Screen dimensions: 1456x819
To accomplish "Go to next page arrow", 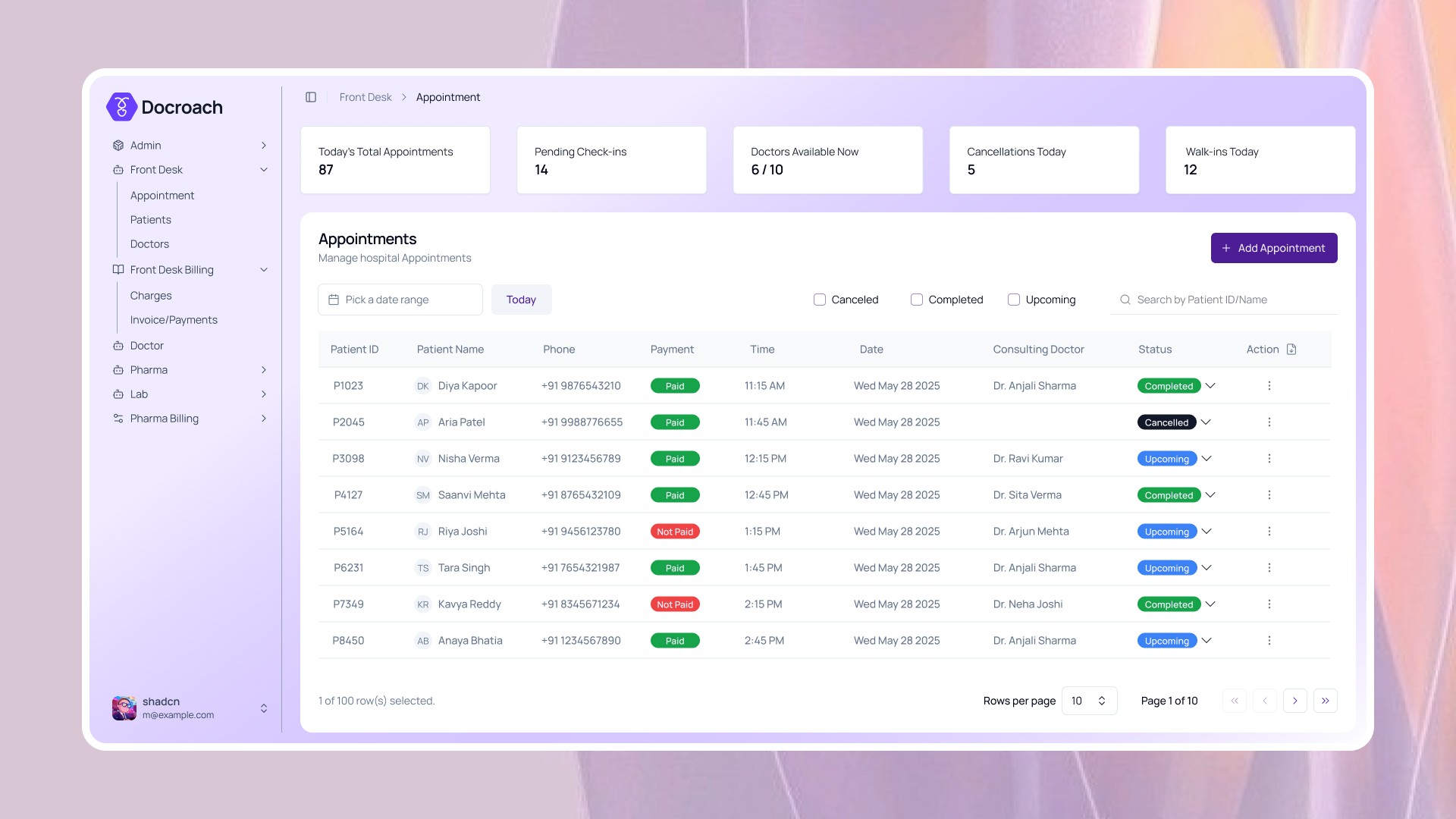I will point(1294,701).
